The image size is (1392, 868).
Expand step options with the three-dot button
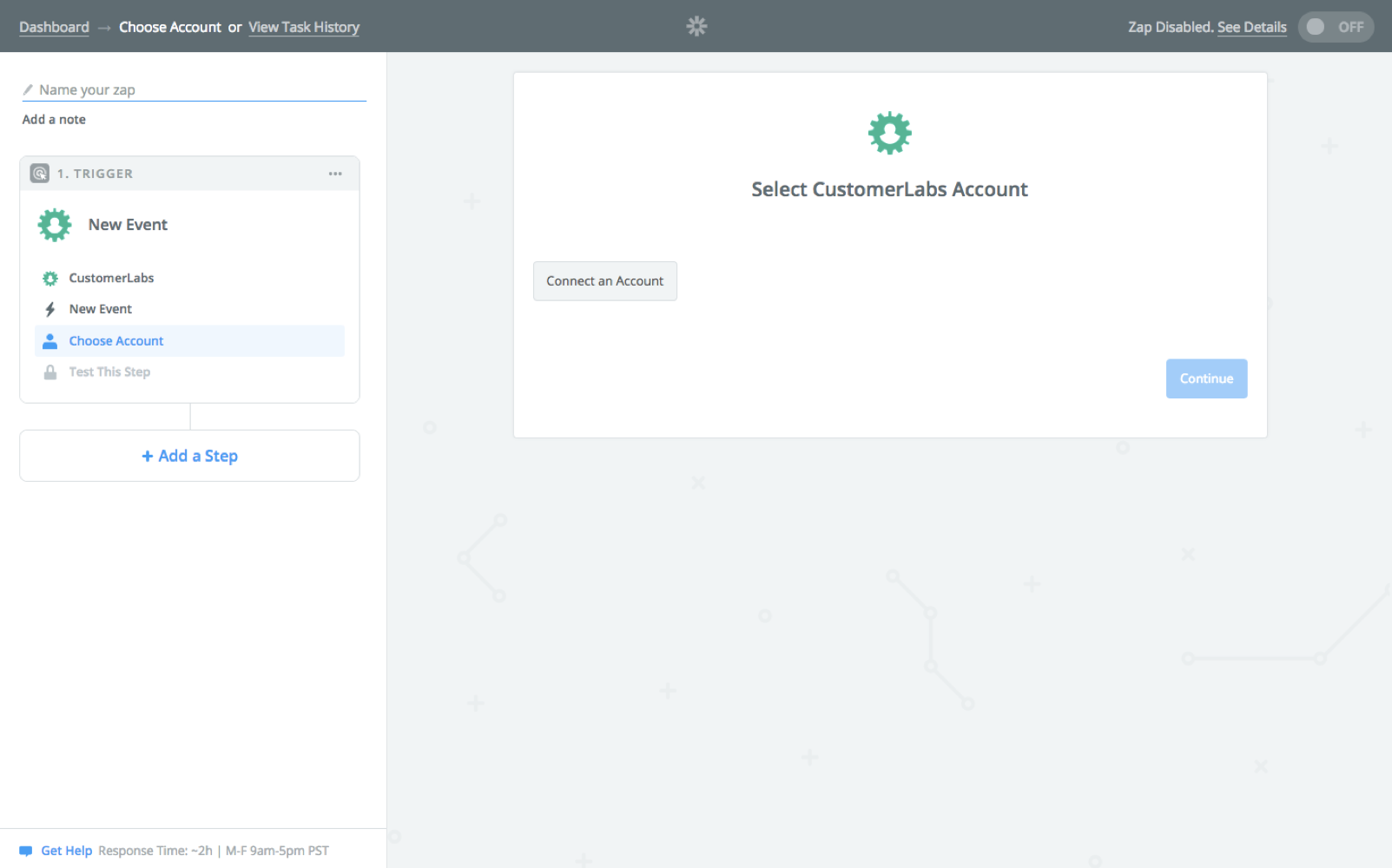click(x=336, y=173)
